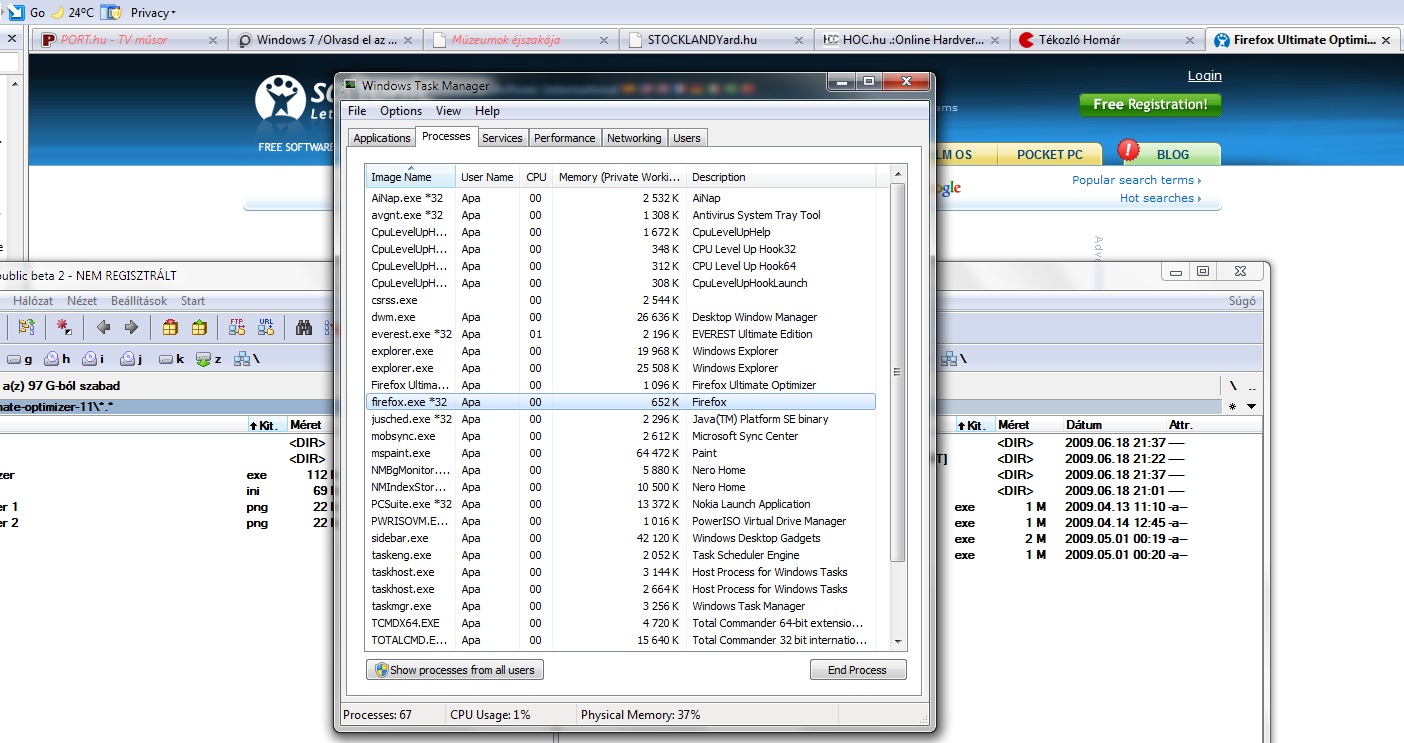Open the Privacy dropdown in browser toolbar
The image size is (1404, 743).
pos(152,13)
